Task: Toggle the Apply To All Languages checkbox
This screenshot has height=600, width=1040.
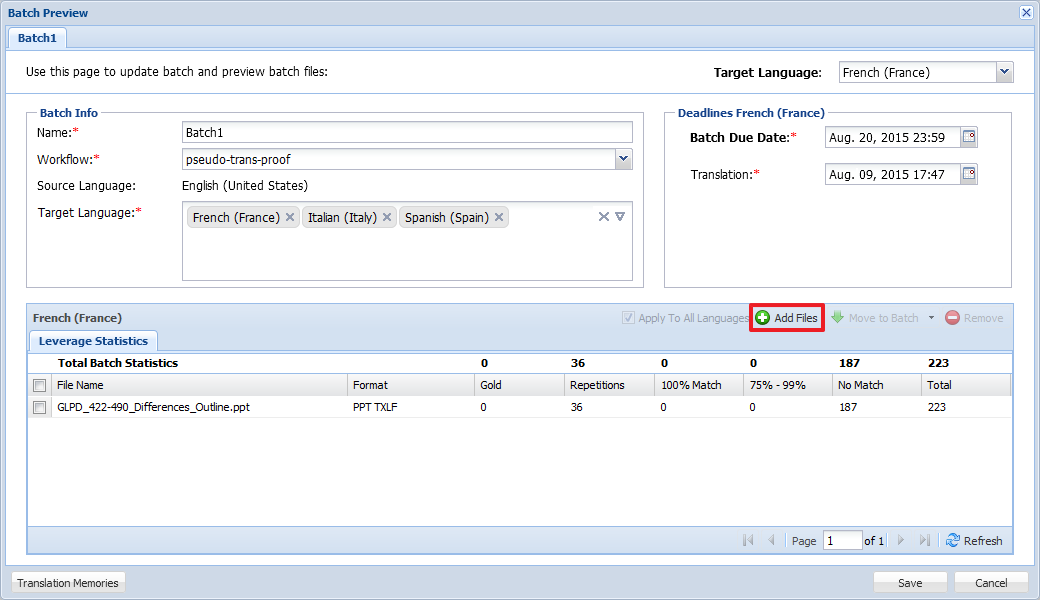Action: coord(628,318)
